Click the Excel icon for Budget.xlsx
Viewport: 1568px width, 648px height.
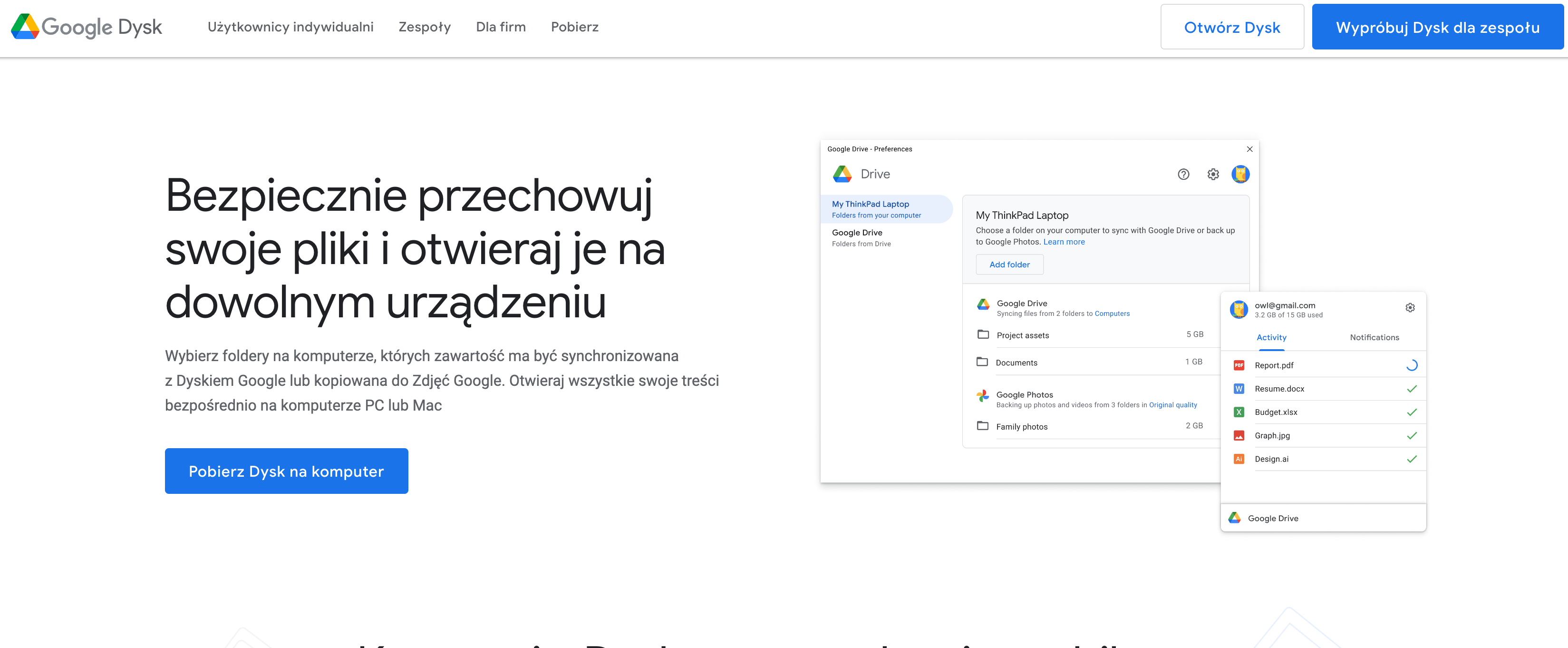1238,412
